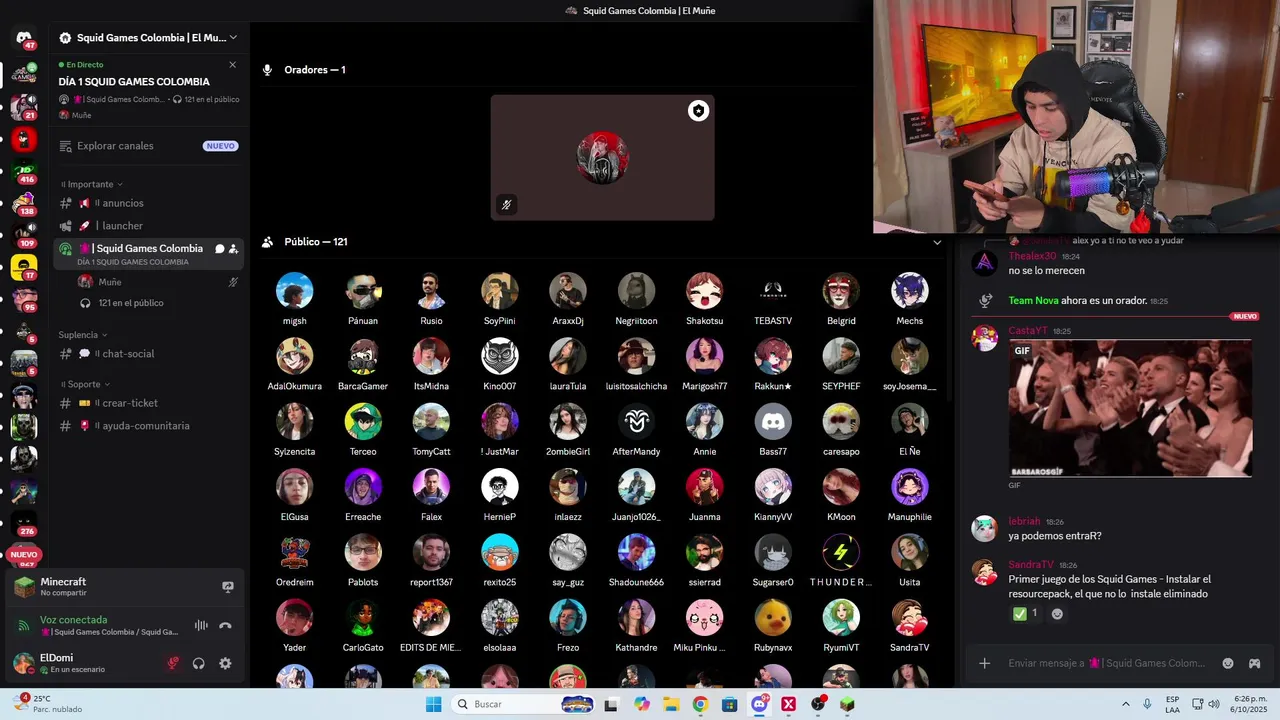Open the hidden system tray icons chevron
Screen dimensions: 1280x720
coord(1125,704)
